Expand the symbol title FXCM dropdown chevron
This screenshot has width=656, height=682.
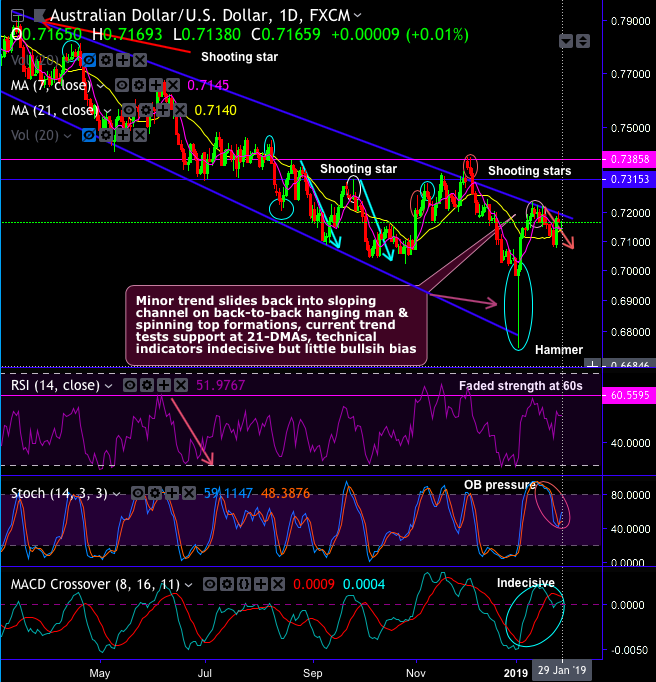[x=358, y=16]
